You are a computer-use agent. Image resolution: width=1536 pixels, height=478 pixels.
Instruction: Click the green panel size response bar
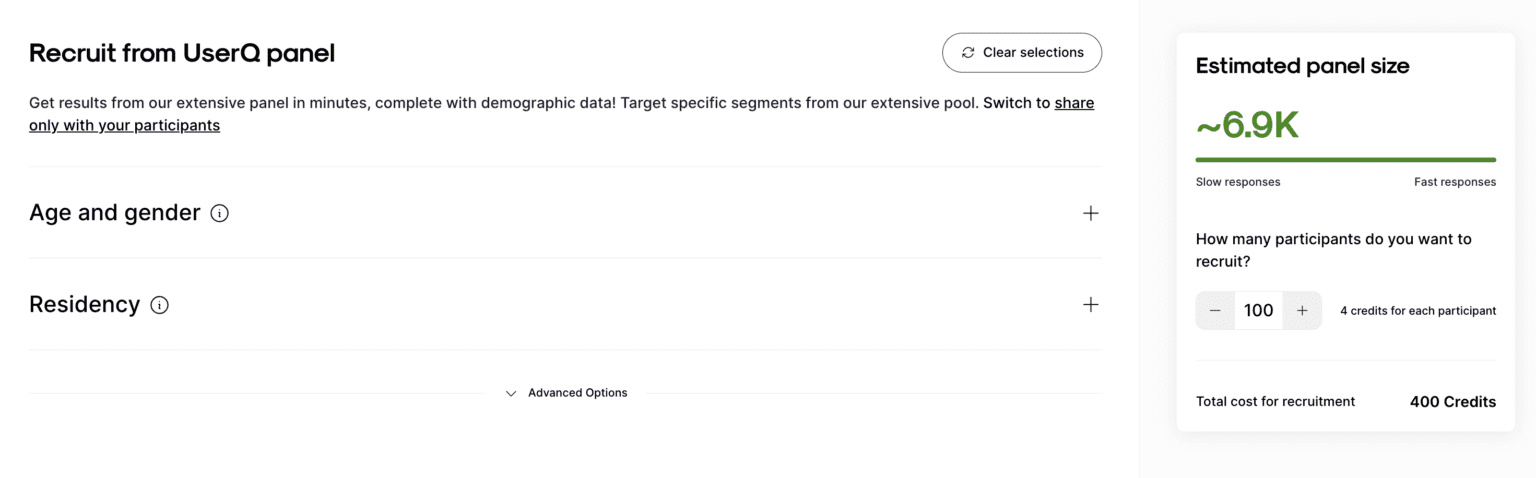click(1346, 160)
